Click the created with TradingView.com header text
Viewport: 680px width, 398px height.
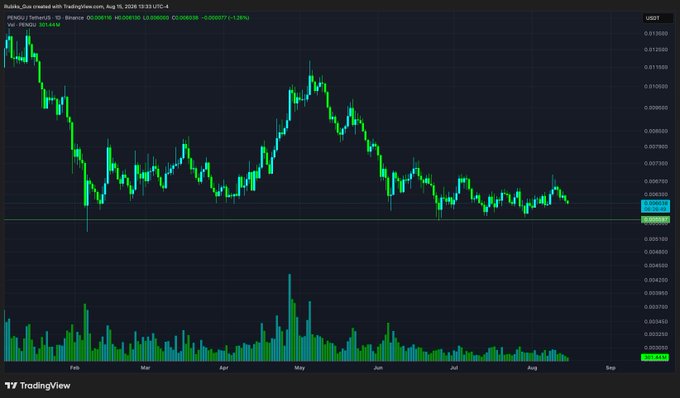click(86, 7)
